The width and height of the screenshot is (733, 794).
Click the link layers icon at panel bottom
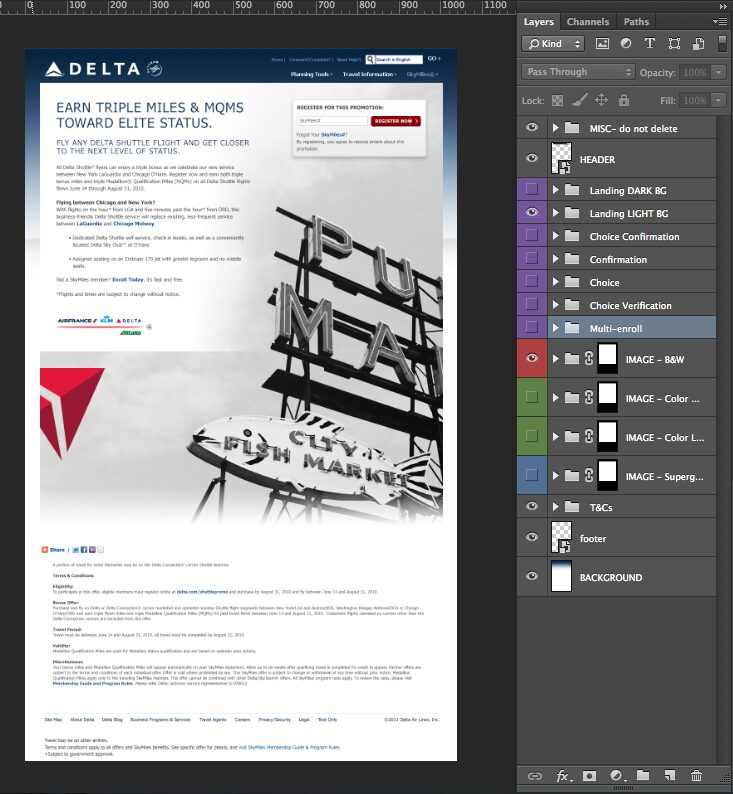[x=535, y=776]
